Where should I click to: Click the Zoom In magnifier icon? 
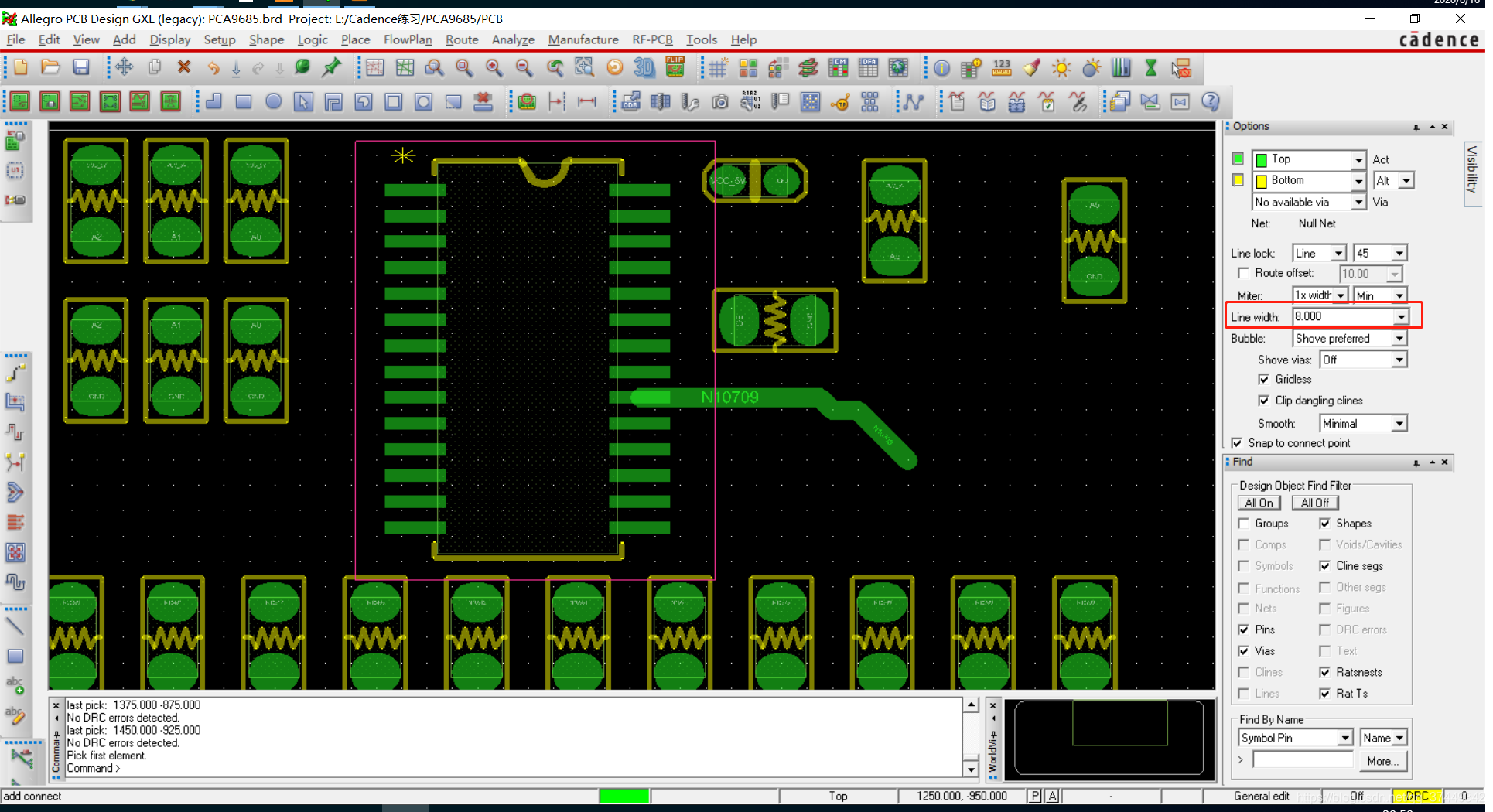click(494, 68)
